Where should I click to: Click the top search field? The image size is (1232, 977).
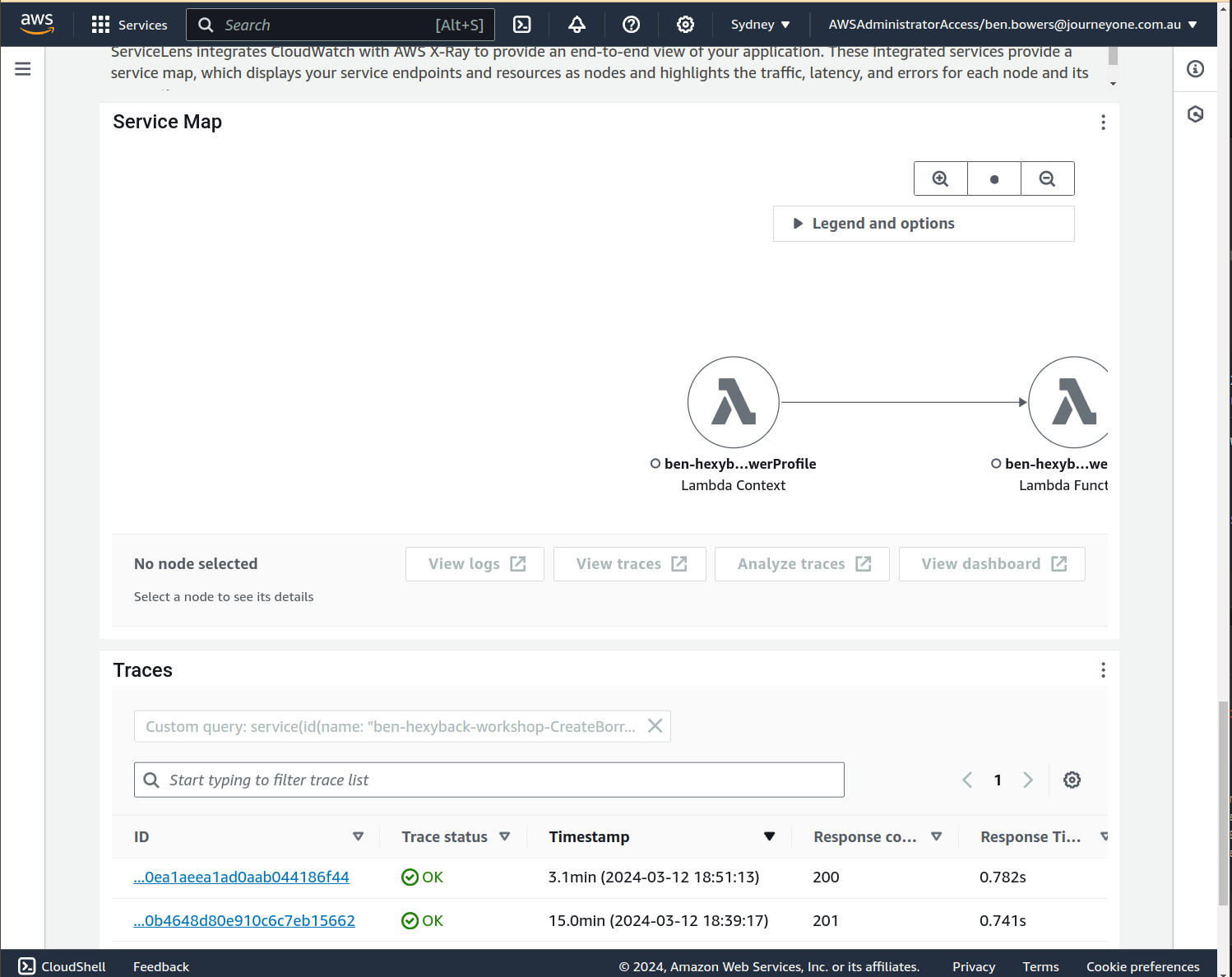(340, 25)
